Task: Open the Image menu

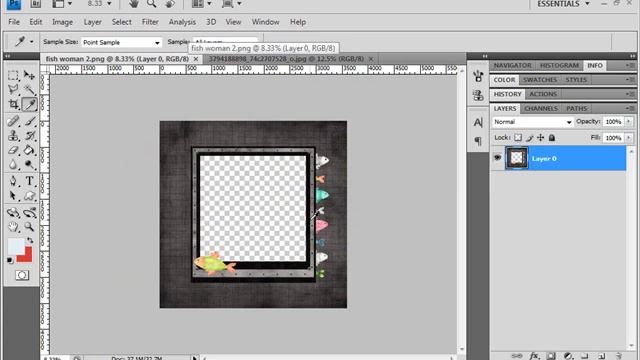Action: (x=62, y=22)
